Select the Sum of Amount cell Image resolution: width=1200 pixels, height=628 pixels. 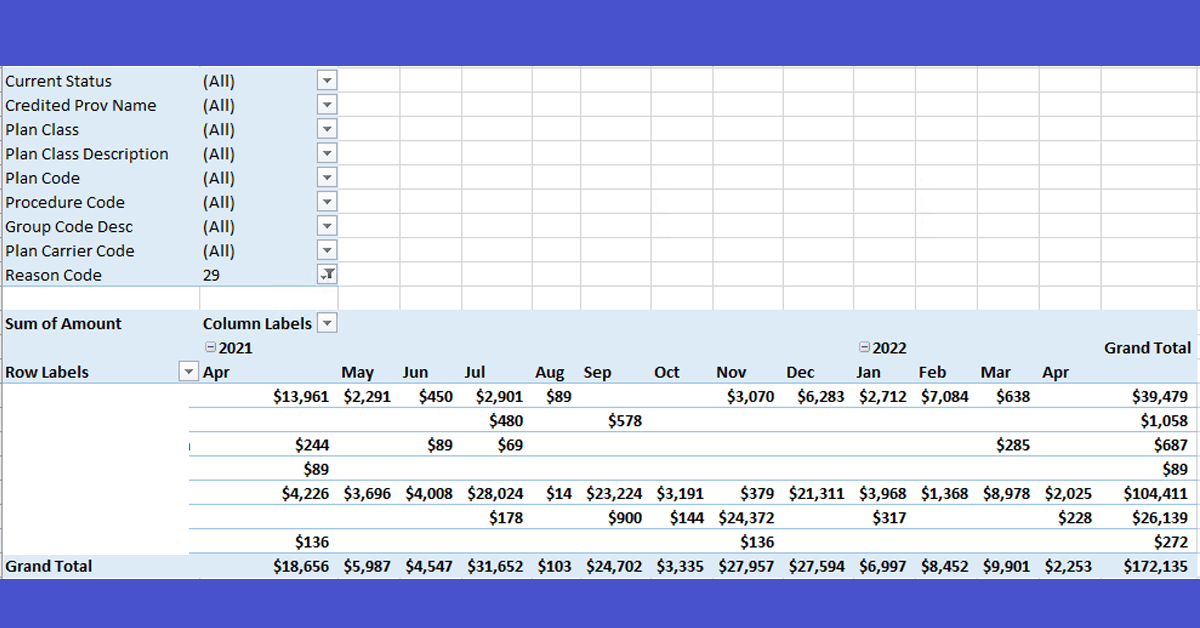point(64,324)
